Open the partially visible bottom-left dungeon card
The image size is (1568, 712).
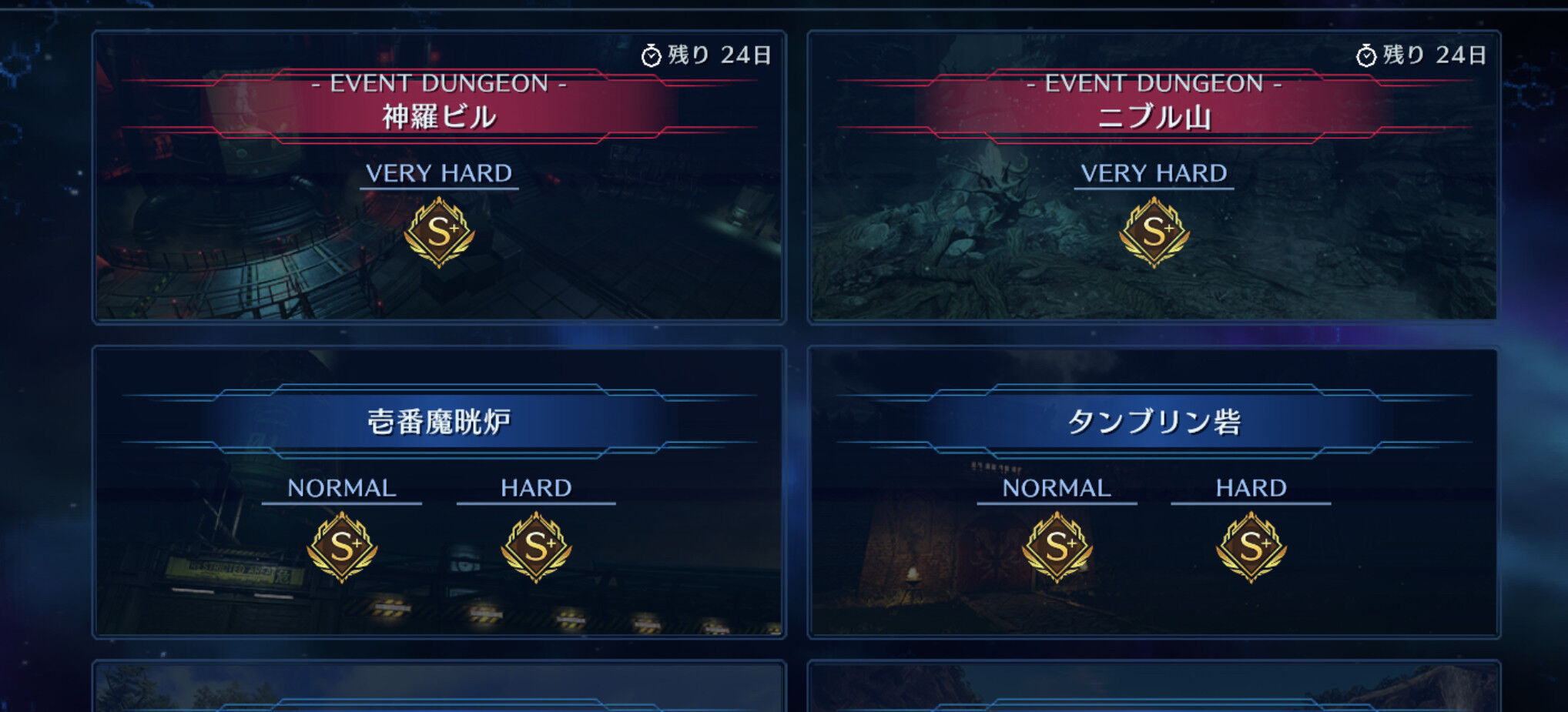point(439,687)
